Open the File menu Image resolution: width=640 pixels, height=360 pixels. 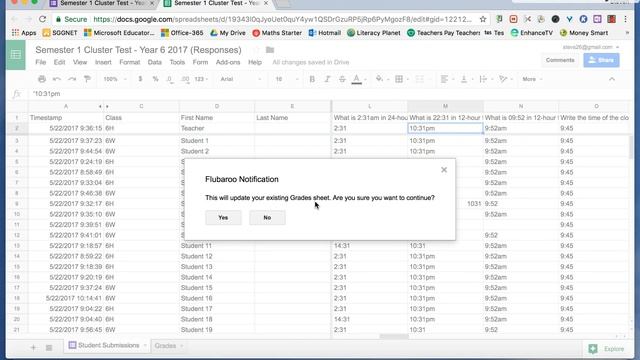[x=40, y=62]
